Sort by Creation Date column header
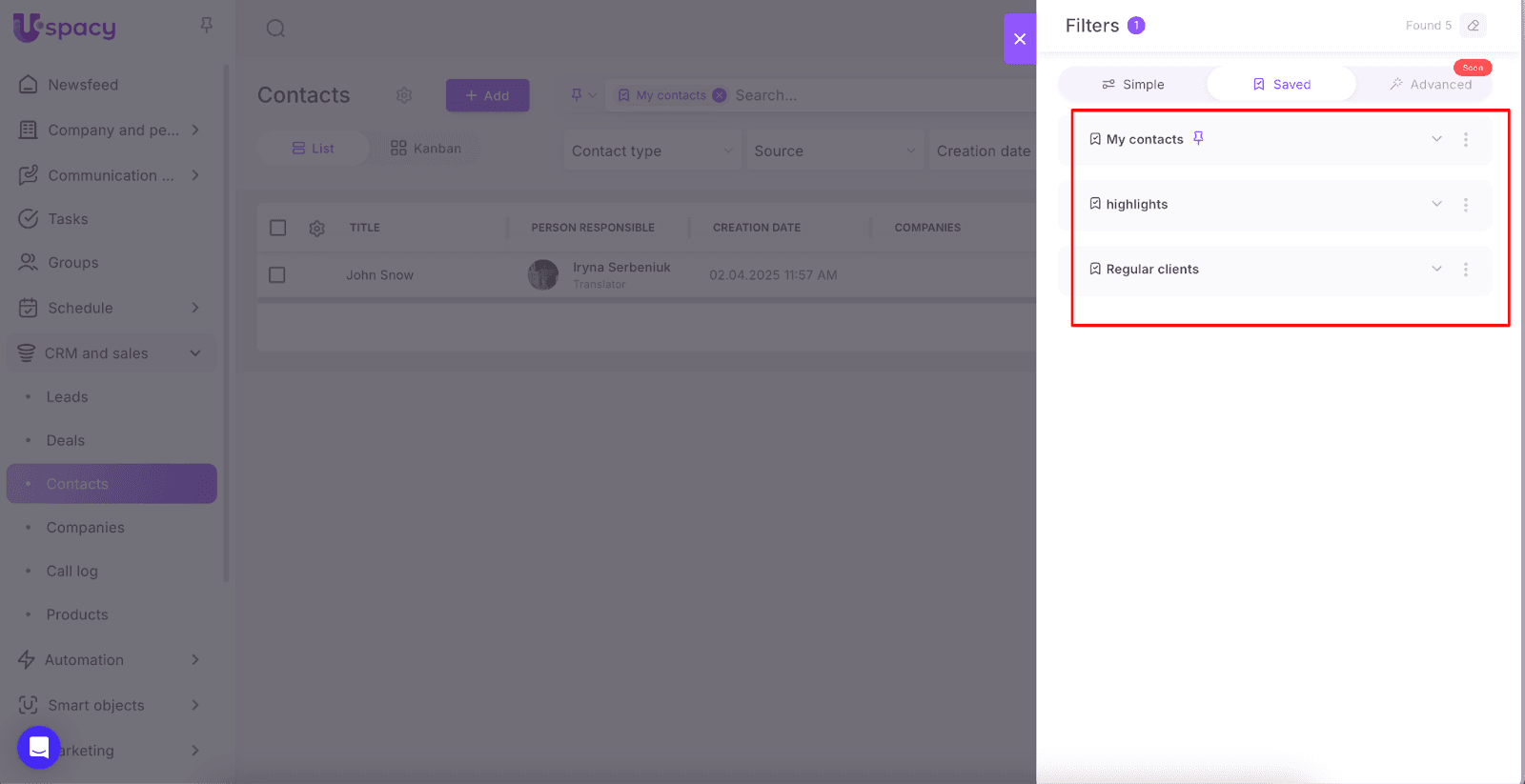 (x=757, y=228)
